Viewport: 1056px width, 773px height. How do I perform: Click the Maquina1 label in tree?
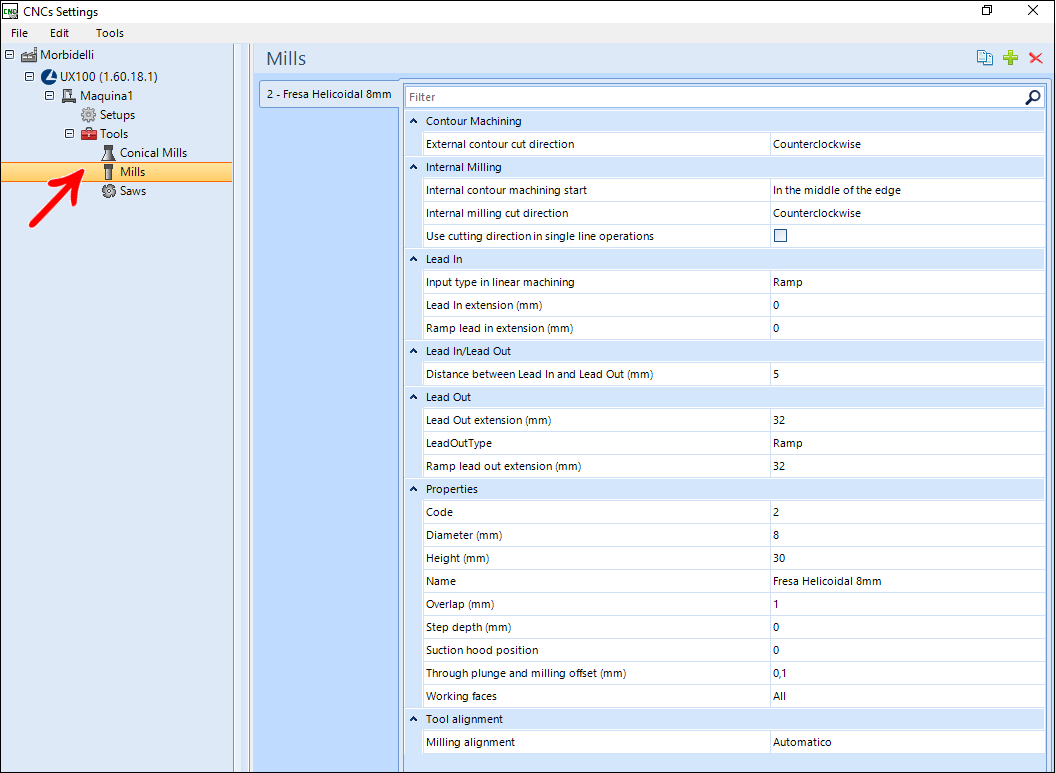(x=106, y=96)
